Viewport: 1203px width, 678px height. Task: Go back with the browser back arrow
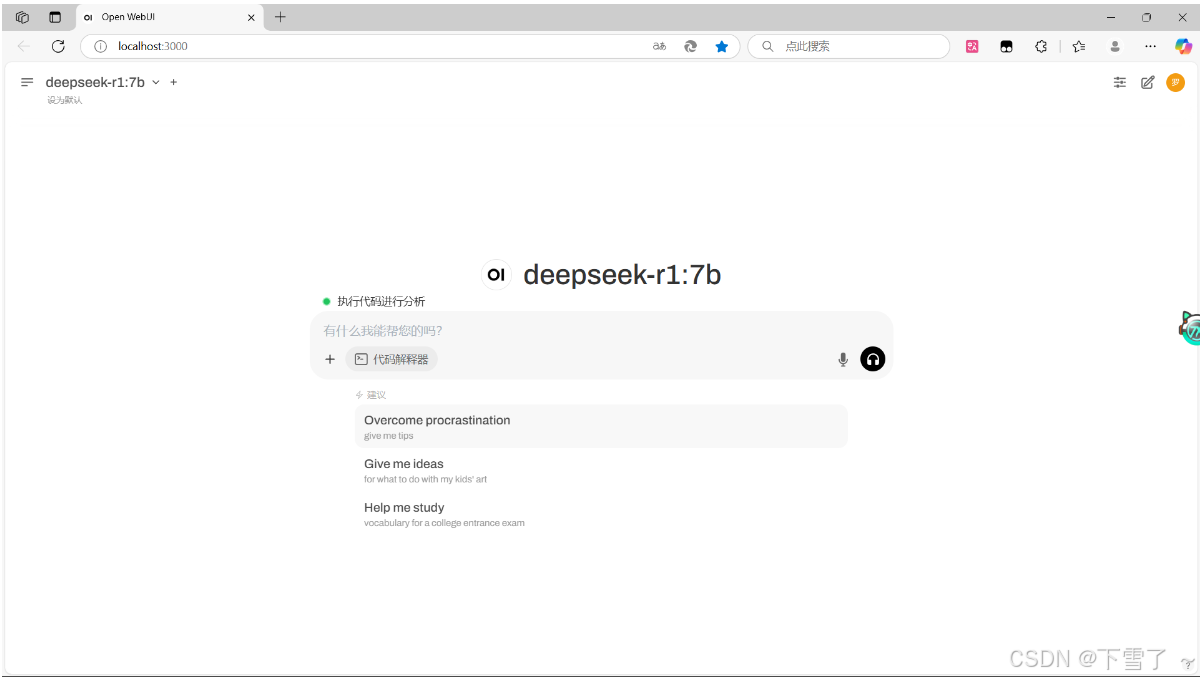[24, 46]
